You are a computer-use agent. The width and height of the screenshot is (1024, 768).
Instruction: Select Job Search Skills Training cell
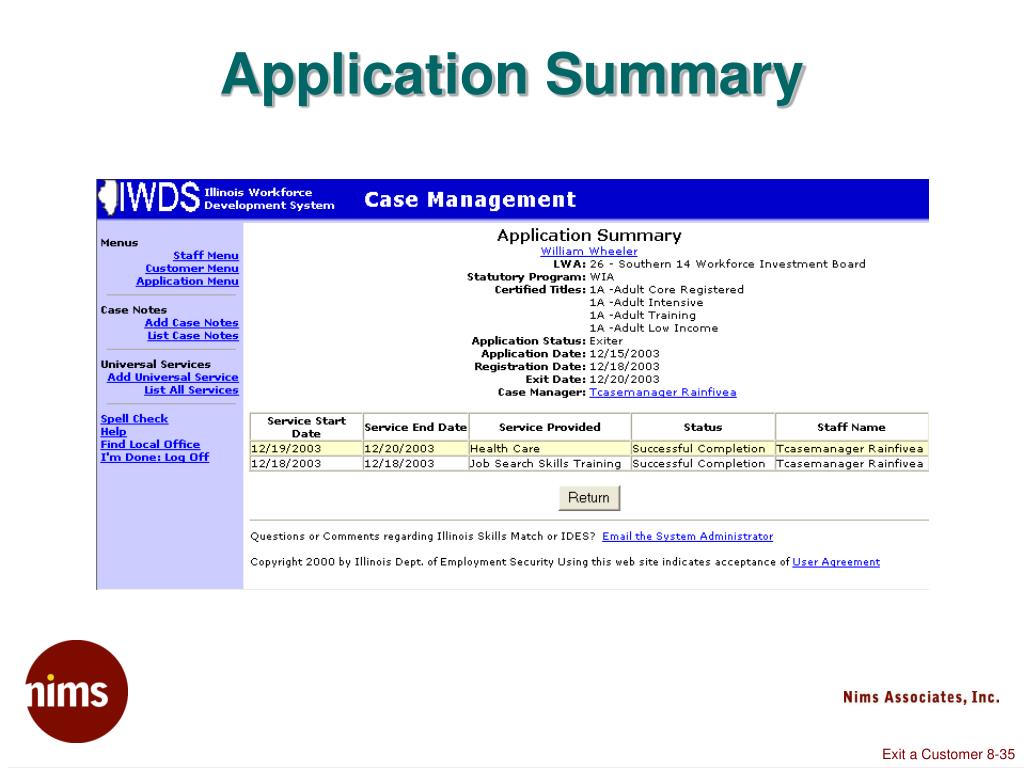(550, 464)
